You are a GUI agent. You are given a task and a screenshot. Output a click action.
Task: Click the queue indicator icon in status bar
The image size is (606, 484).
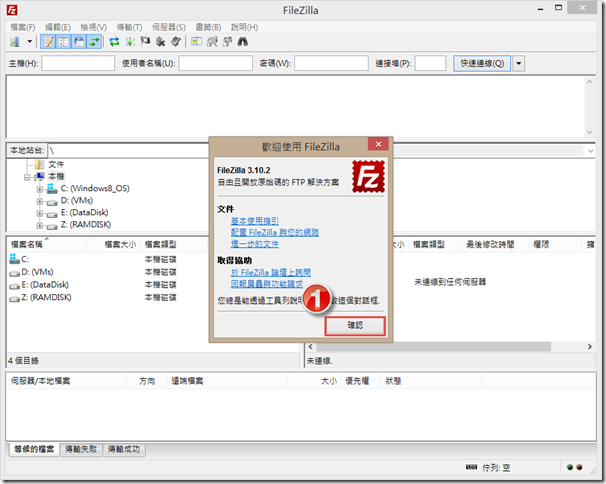click(471, 467)
